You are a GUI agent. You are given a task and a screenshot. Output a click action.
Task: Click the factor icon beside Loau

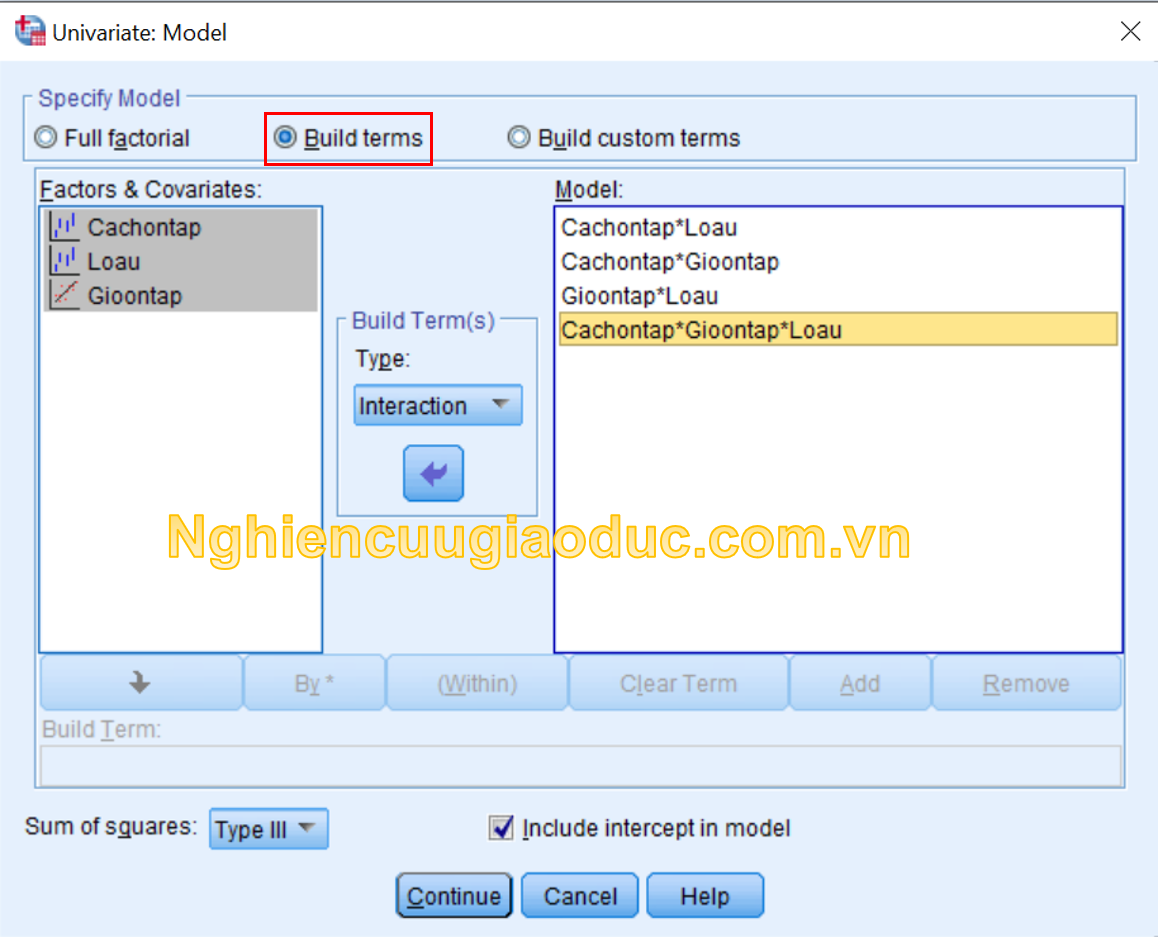(x=64, y=262)
